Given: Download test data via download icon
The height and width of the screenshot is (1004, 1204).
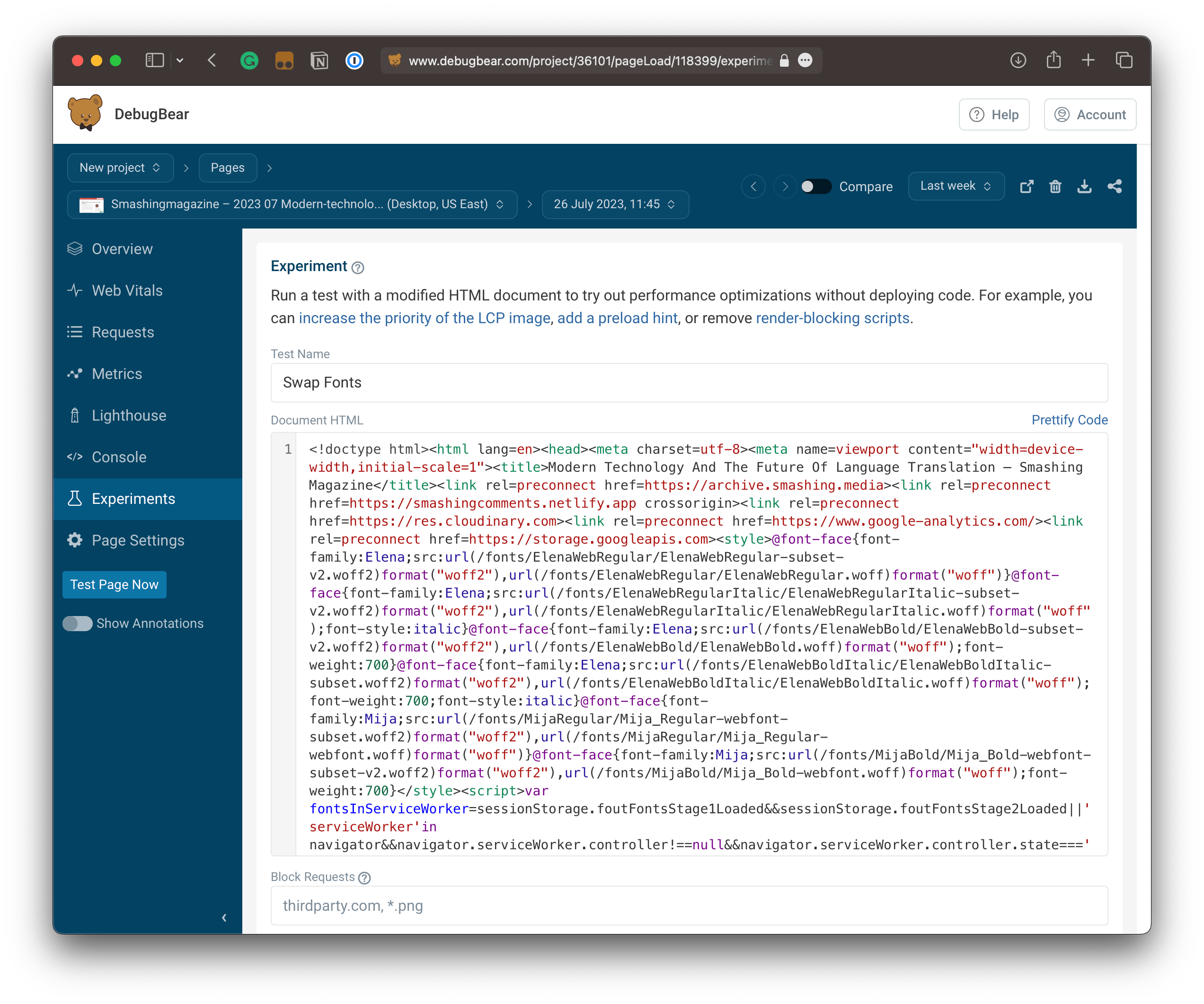Looking at the screenshot, I should [1085, 186].
